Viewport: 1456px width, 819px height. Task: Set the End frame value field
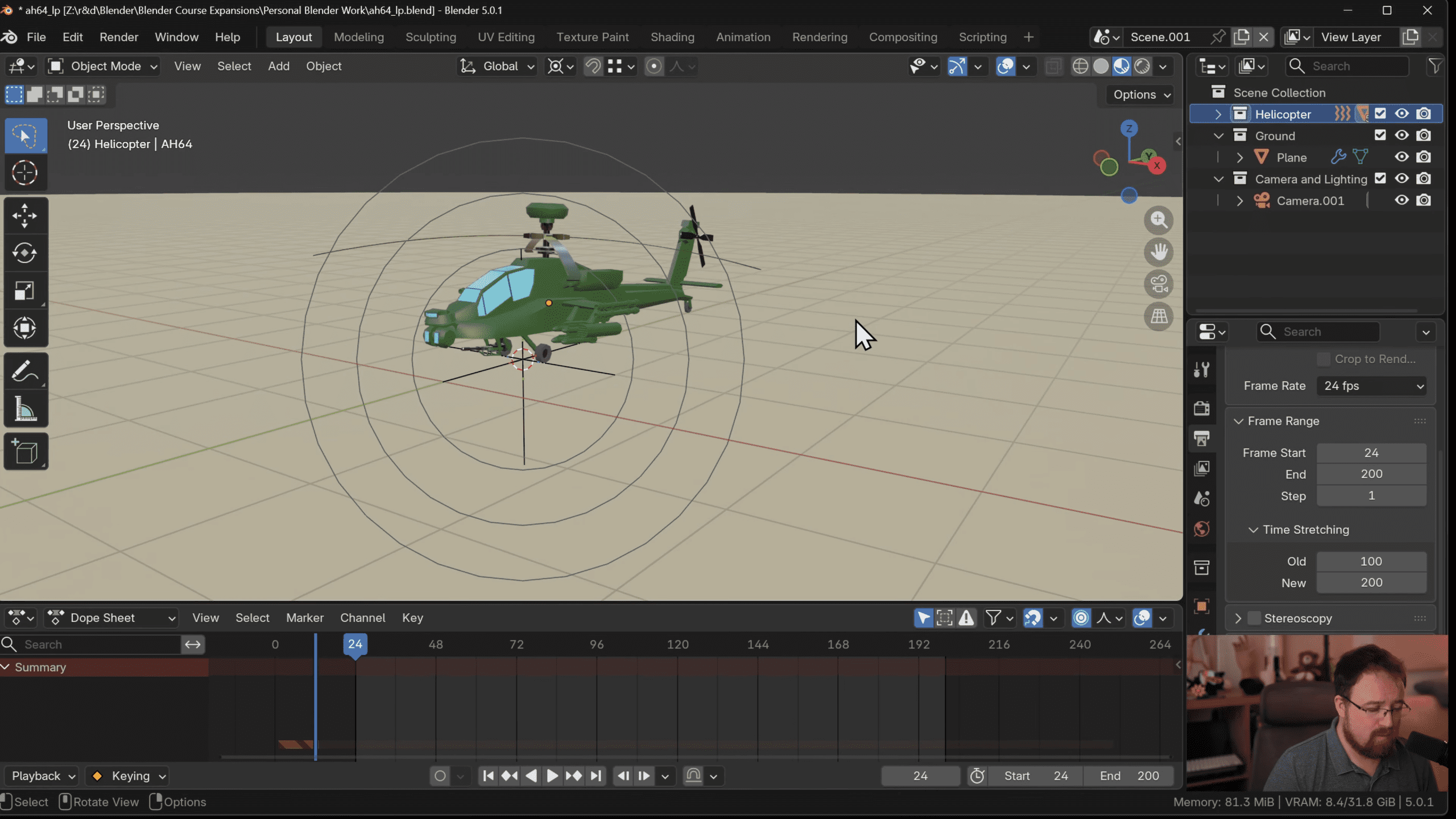(1371, 474)
